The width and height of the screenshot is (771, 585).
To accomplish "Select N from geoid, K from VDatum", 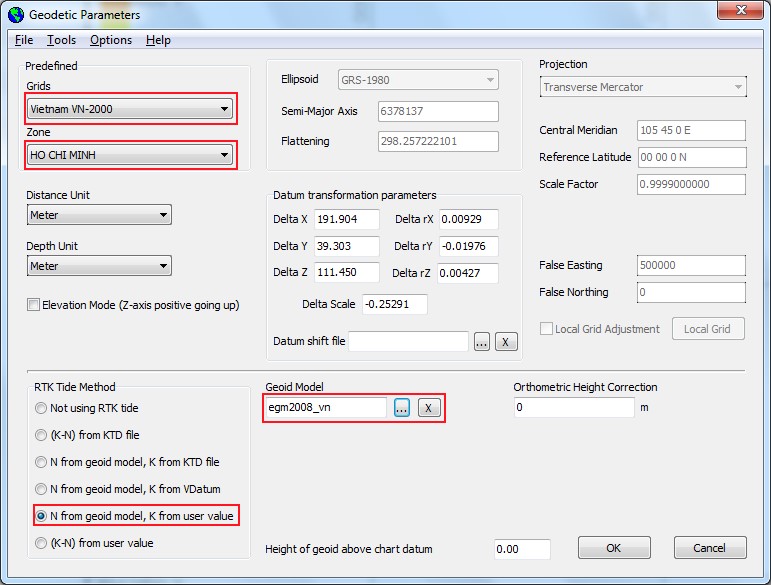I will [x=41, y=489].
